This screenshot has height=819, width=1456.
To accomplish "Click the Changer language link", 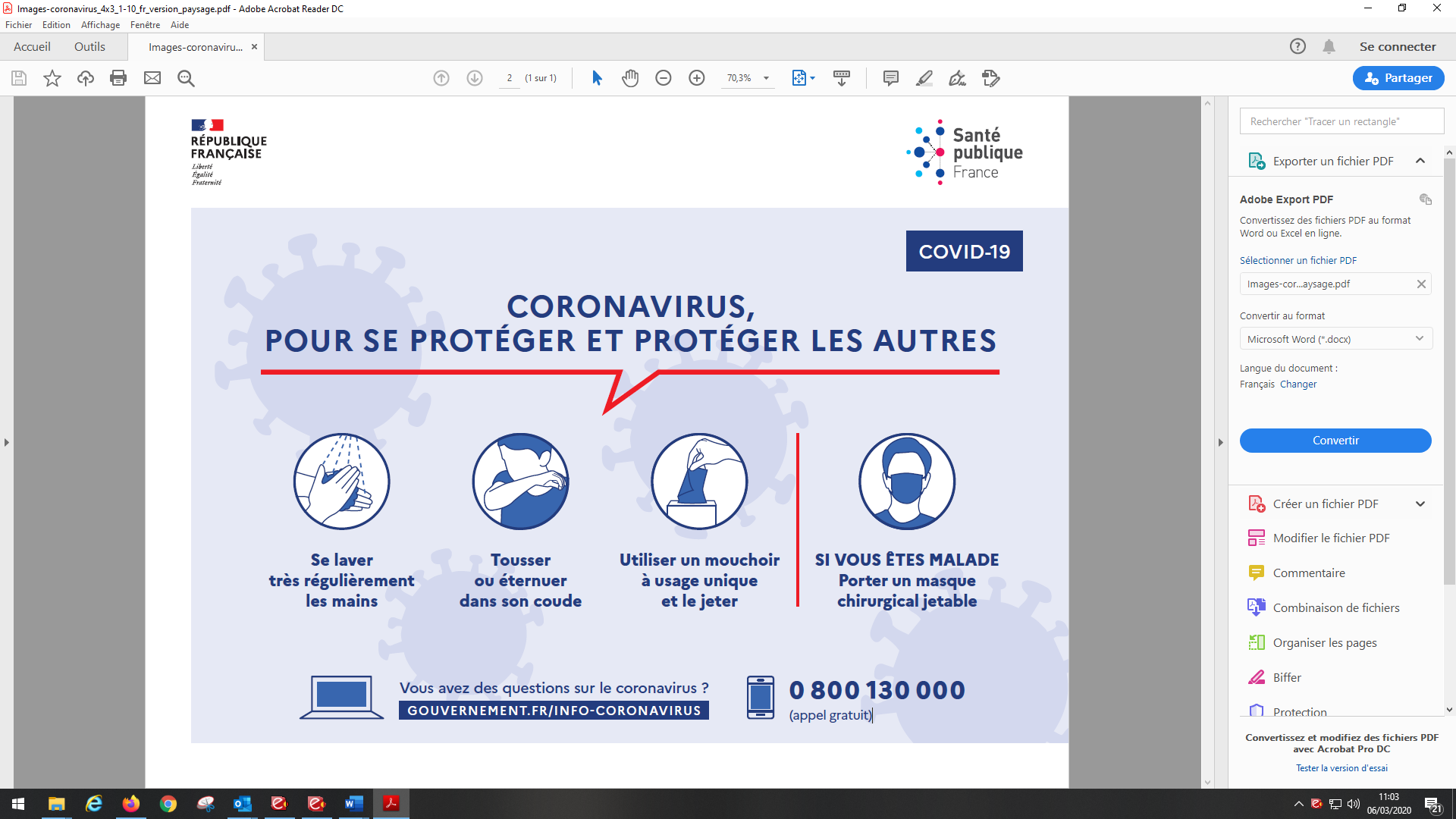I will [x=1298, y=384].
